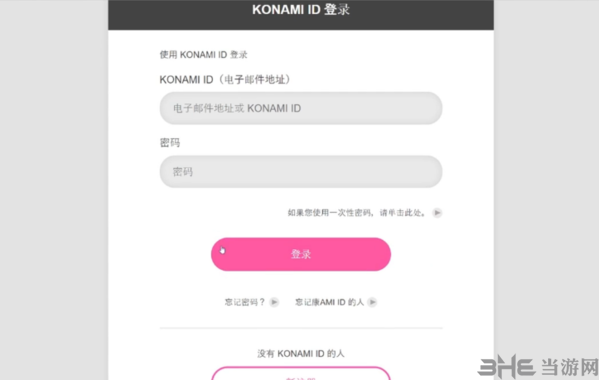
Task: Click the KONAMI ID 登录 header title
Action: [301, 10]
